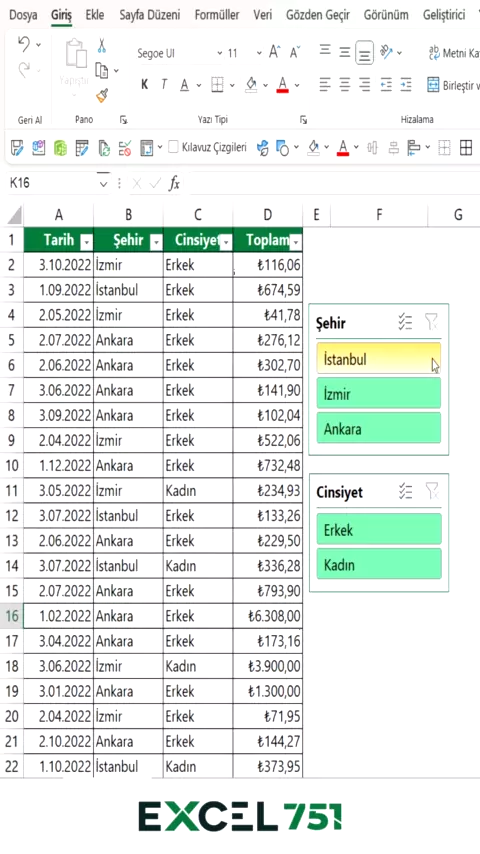The width and height of the screenshot is (480, 854).
Task: Switch to the Ekle ribbon tab
Action: pos(95,15)
